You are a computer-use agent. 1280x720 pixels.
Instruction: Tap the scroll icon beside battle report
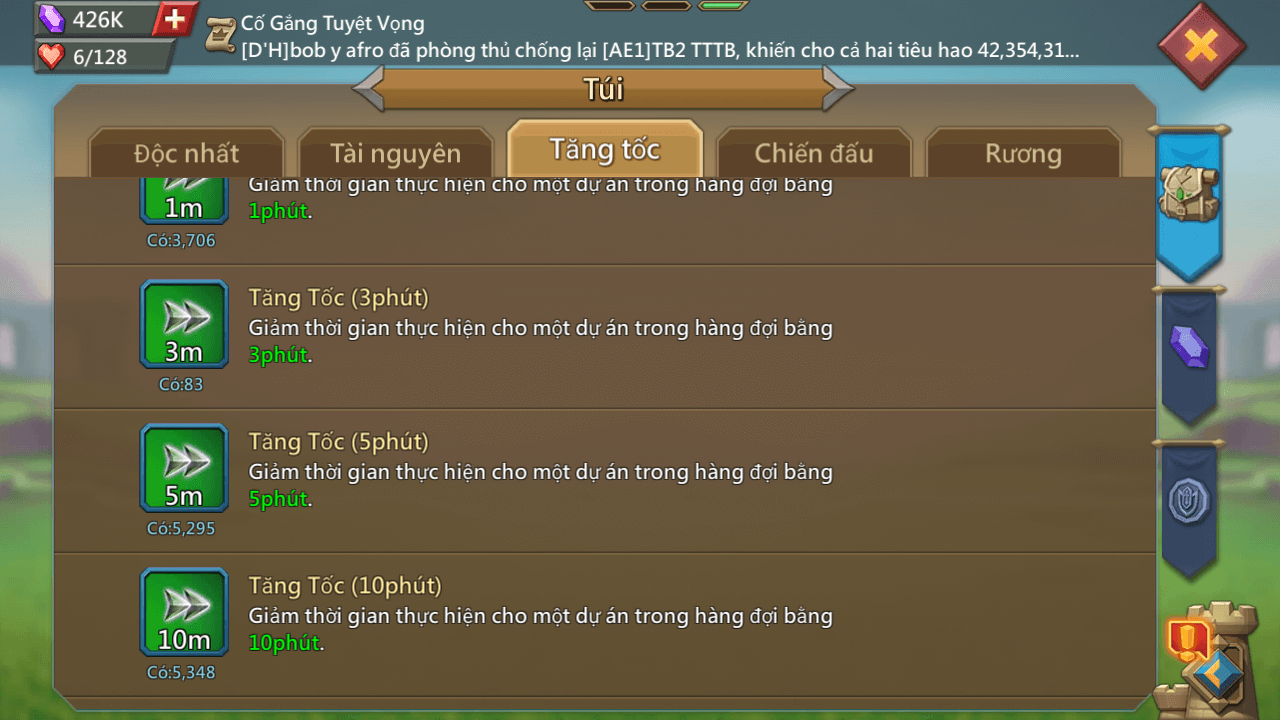coord(220,34)
